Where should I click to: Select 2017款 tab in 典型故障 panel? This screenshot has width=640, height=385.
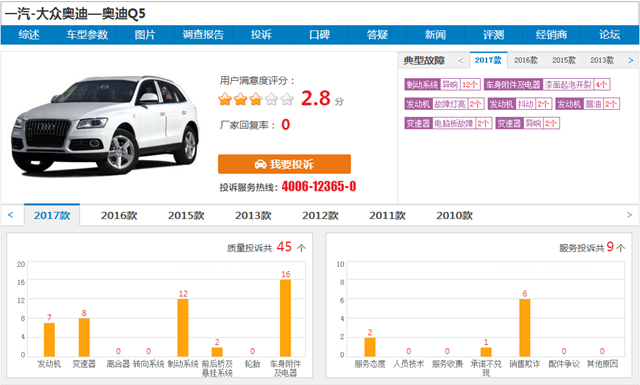pyautogui.click(x=488, y=60)
